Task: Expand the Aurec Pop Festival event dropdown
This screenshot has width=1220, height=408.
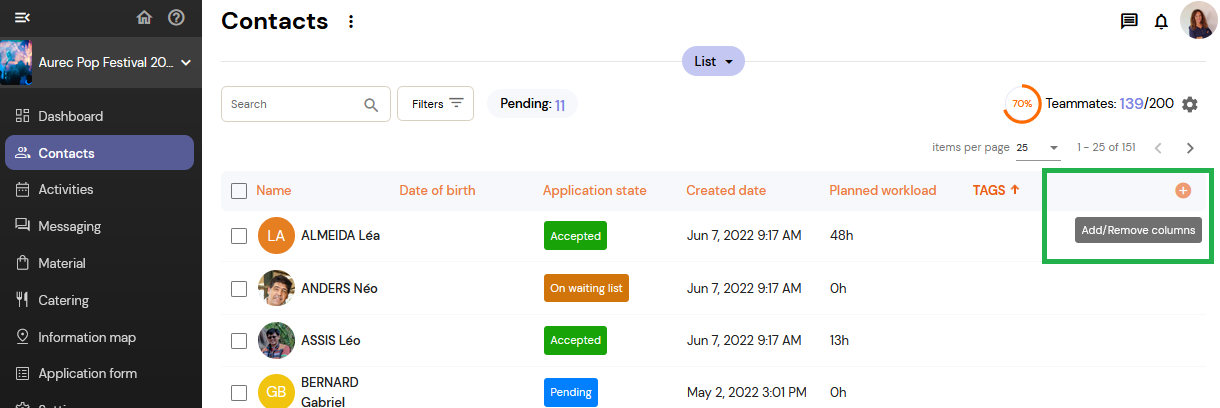Action: tap(185, 63)
